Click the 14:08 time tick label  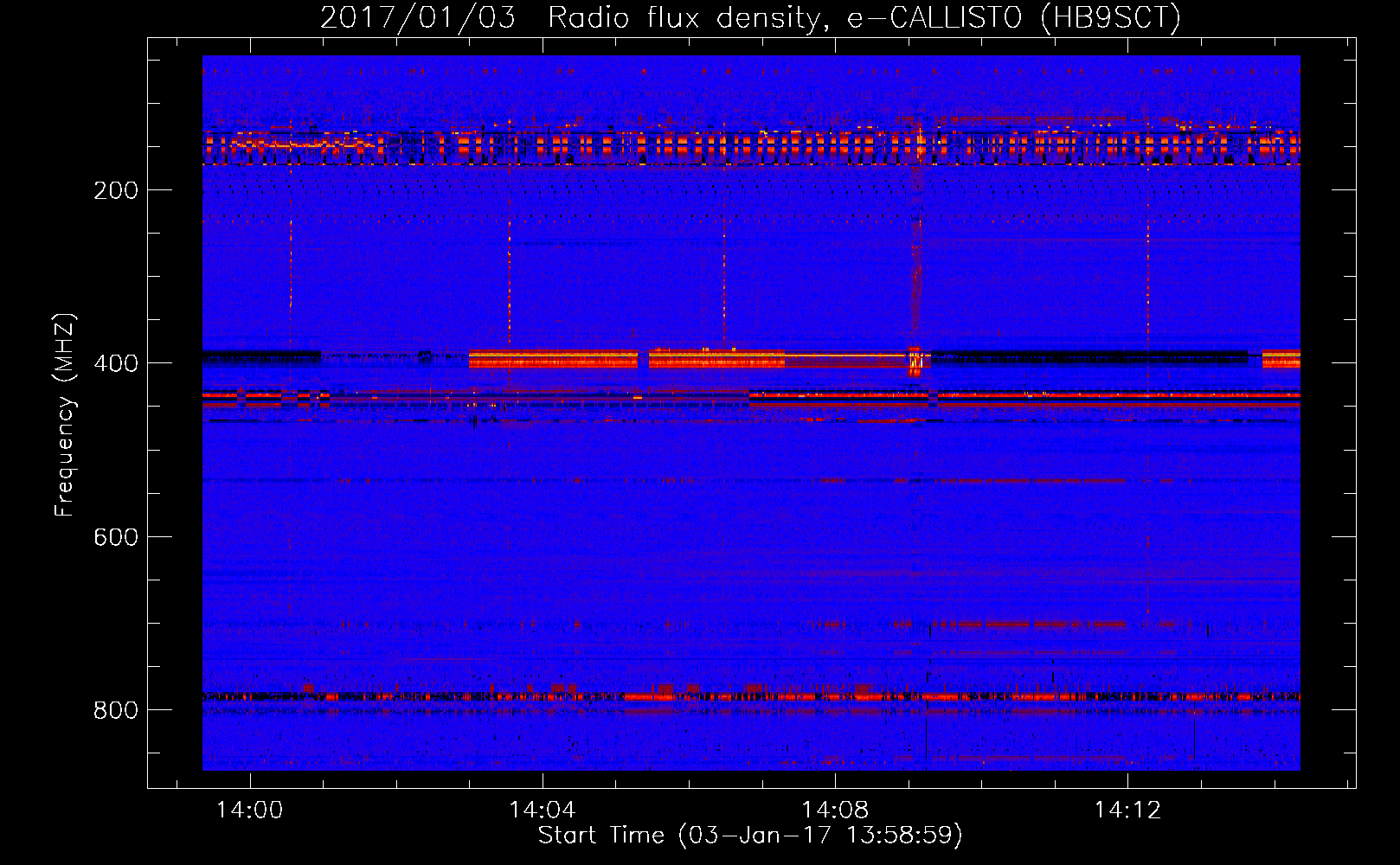(835, 811)
